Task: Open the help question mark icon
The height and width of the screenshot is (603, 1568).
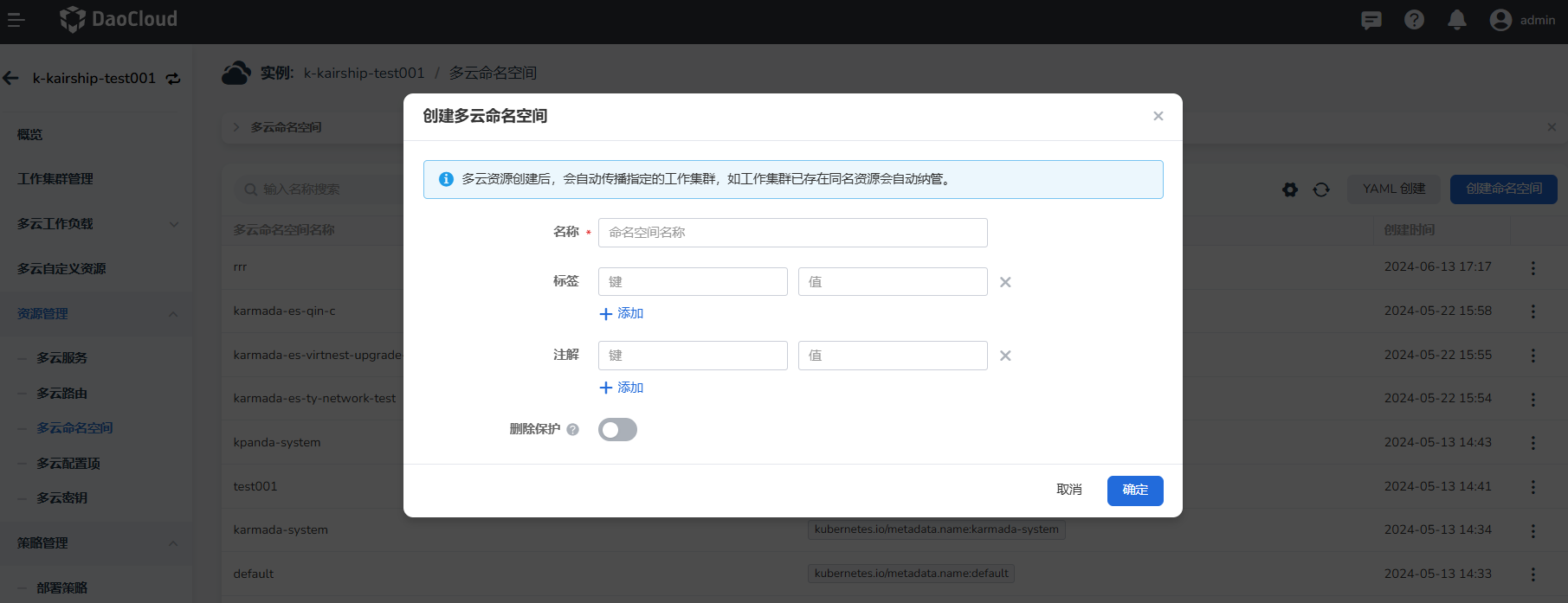Action: 1414,20
